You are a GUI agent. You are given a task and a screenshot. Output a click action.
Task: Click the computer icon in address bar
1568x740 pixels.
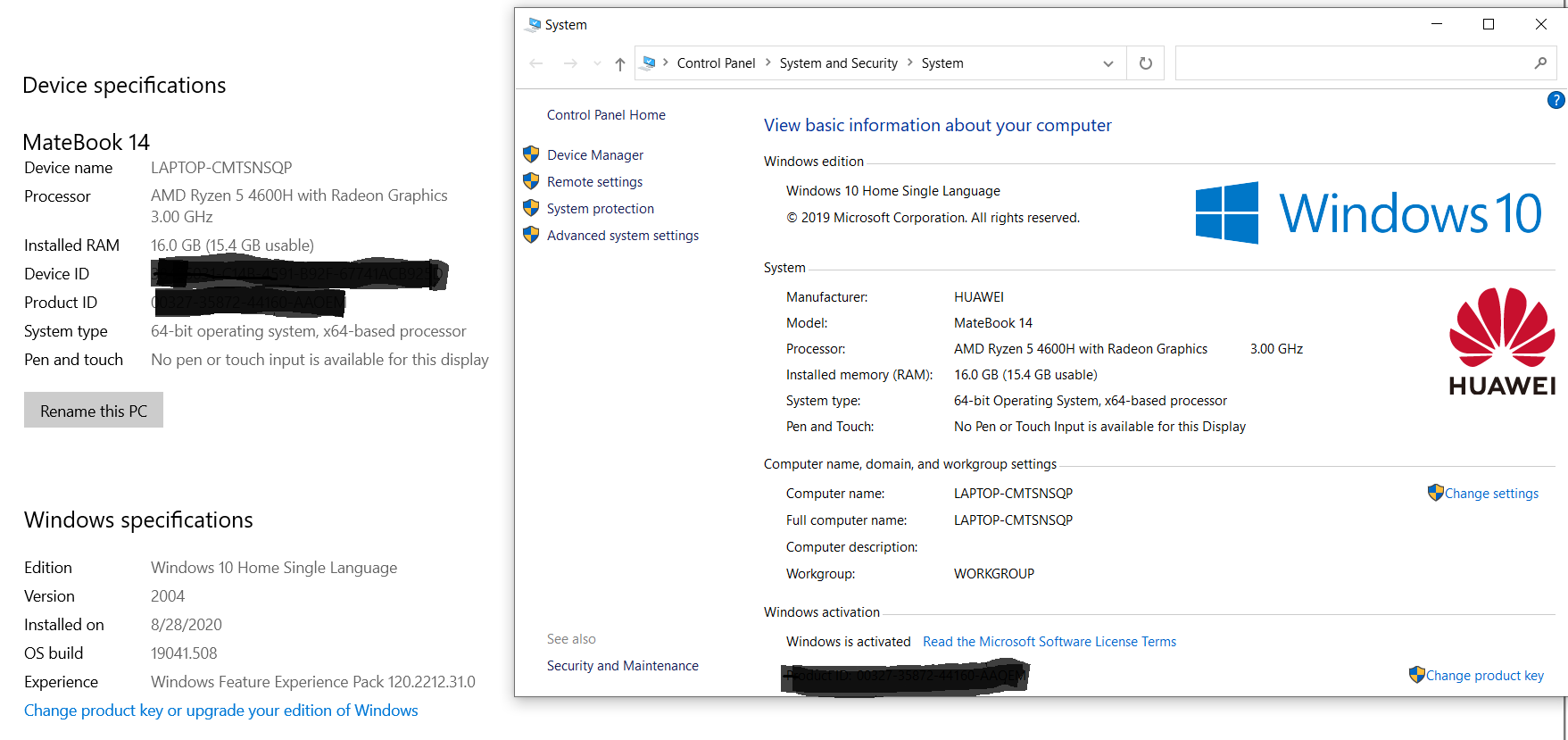[x=650, y=62]
